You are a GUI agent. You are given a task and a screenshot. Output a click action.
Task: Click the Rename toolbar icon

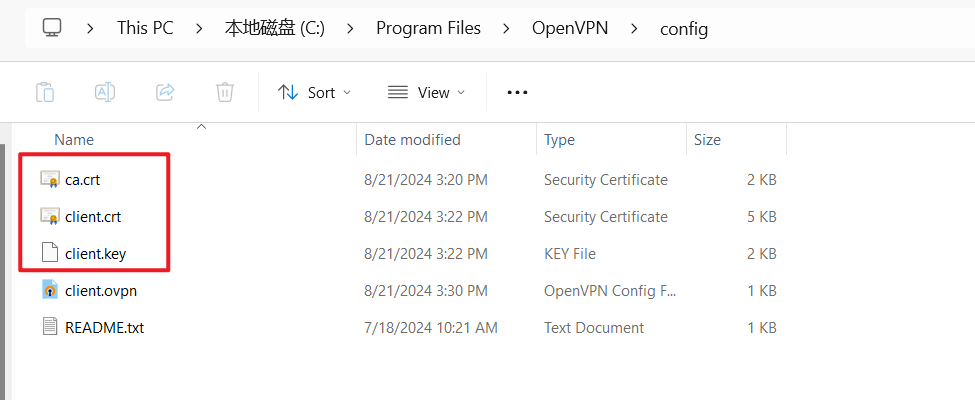pos(105,92)
